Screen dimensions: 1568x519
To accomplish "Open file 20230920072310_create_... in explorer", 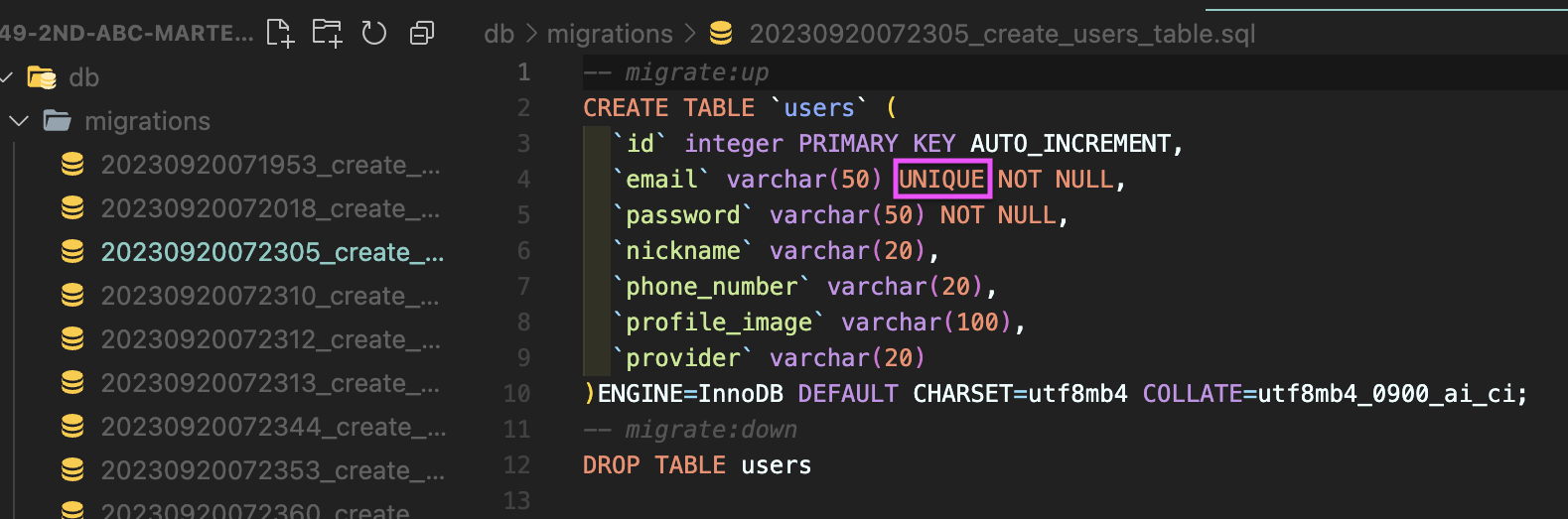I will coord(270,296).
